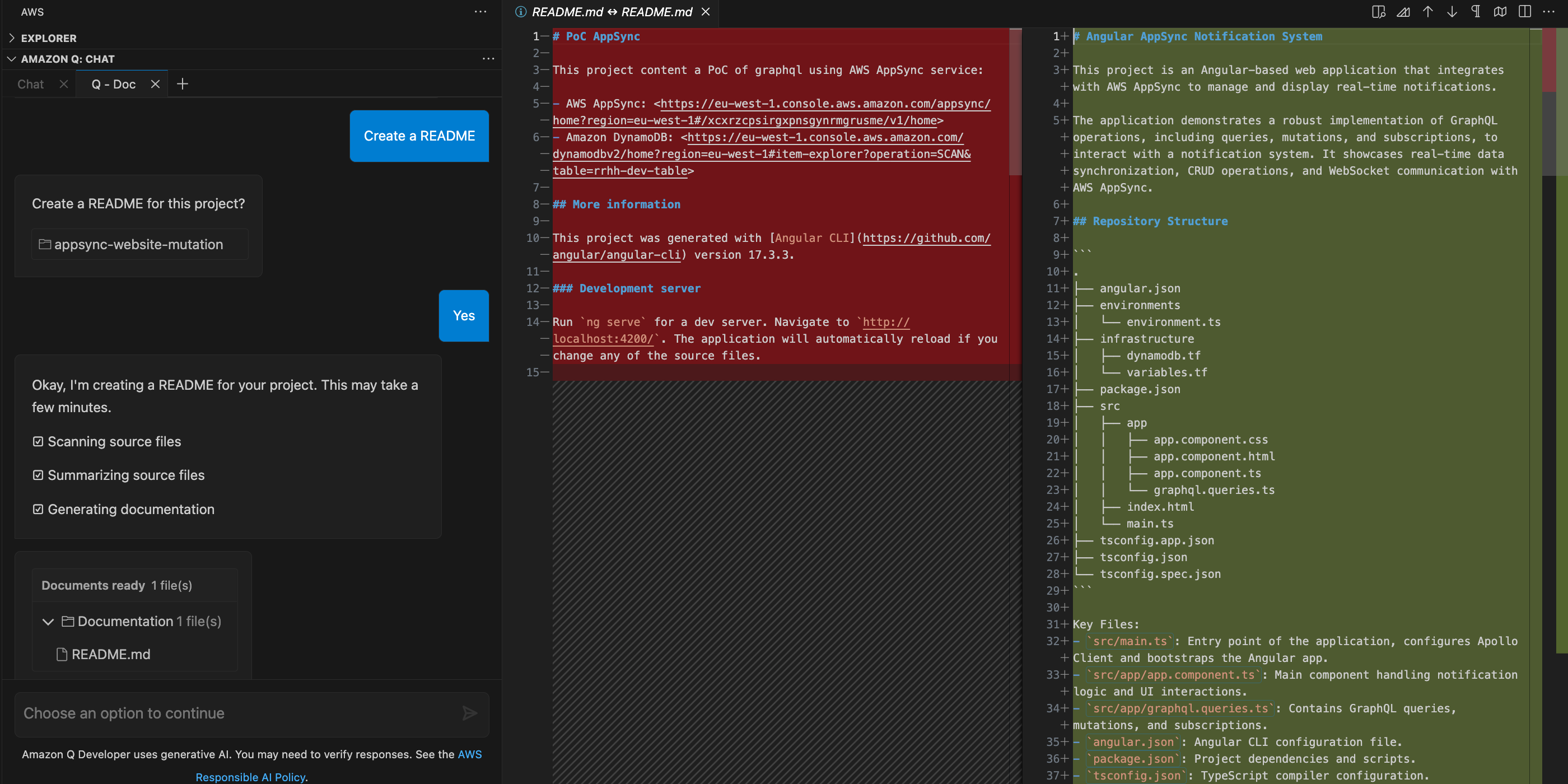The width and height of the screenshot is (1568, 784).
Task: Go to next change arrow
Action: click(x=1452, y=12)
